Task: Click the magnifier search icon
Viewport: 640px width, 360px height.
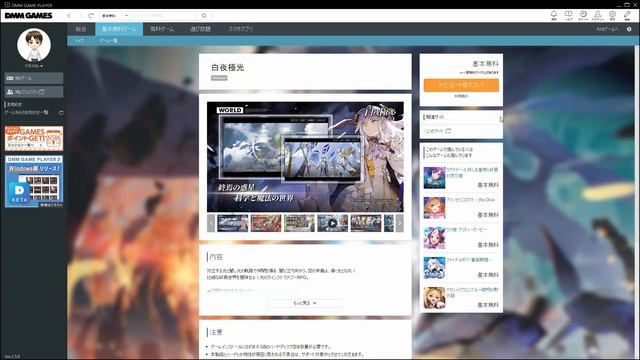Action: (204, 16)
